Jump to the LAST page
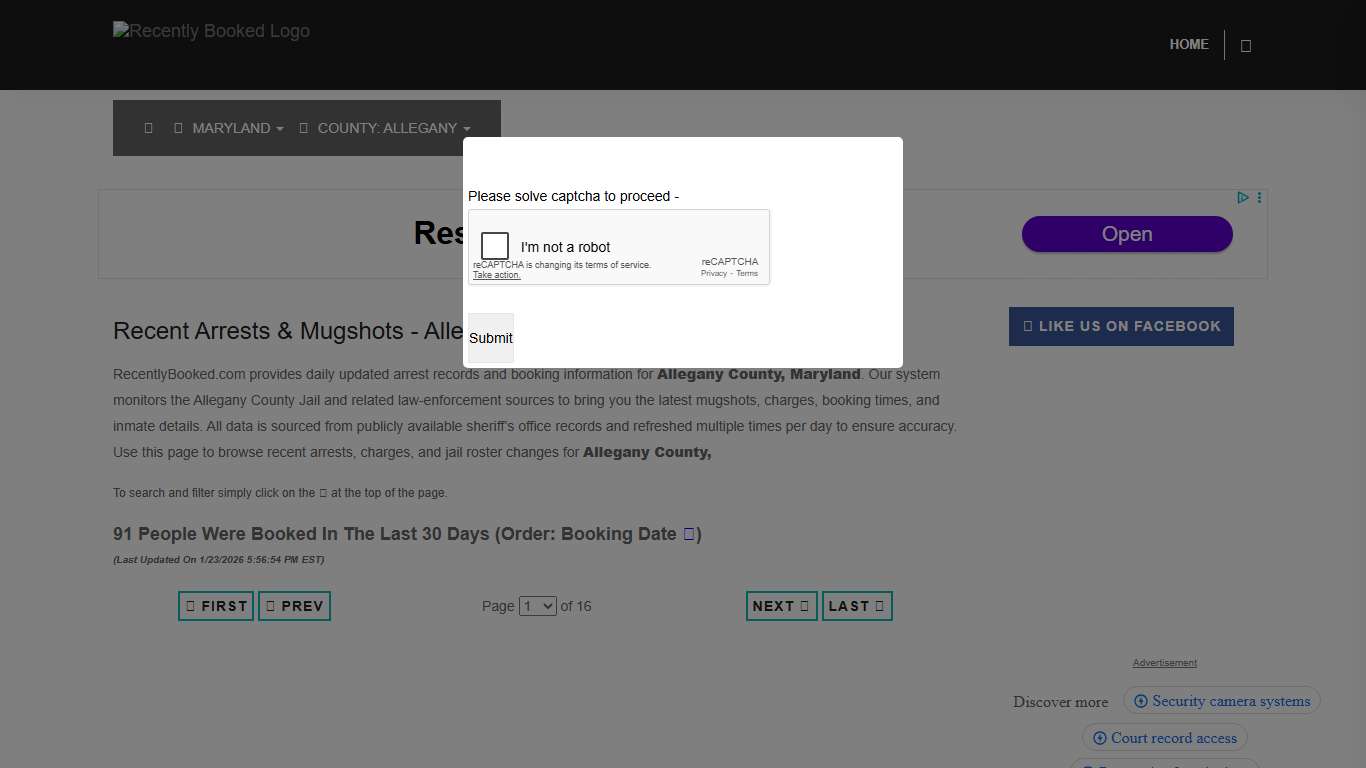 click(857, 606)
